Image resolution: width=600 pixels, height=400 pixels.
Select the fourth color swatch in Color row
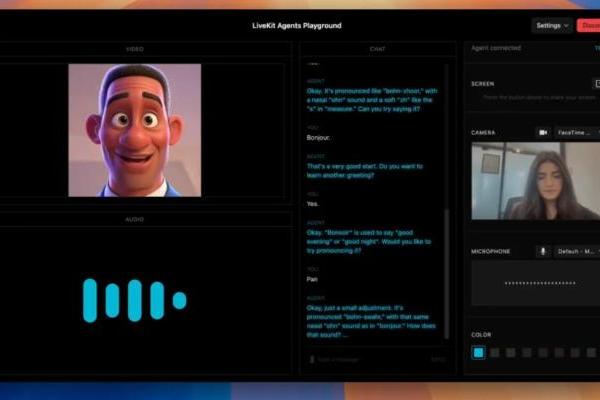(527, 353)
